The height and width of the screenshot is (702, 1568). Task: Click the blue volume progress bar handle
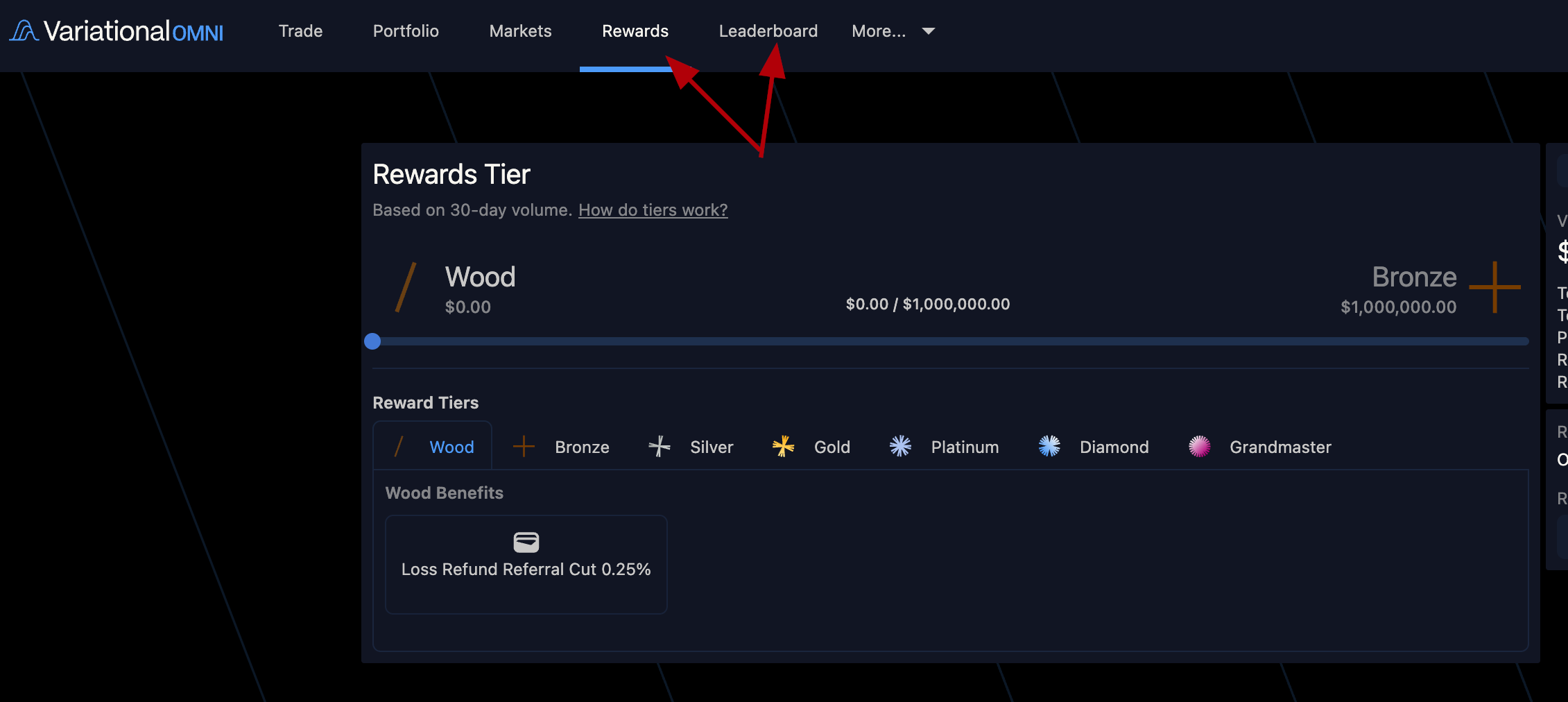[372, 341]
